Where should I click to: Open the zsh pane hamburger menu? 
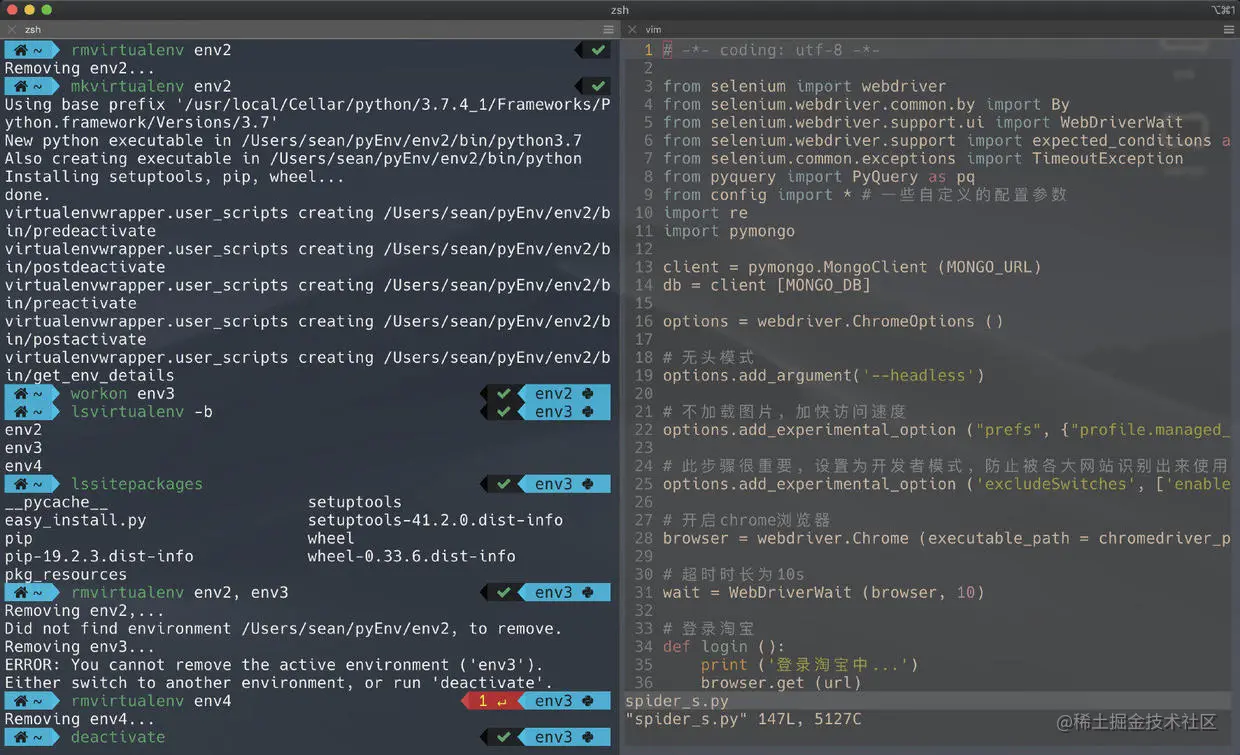pos(606,30)
